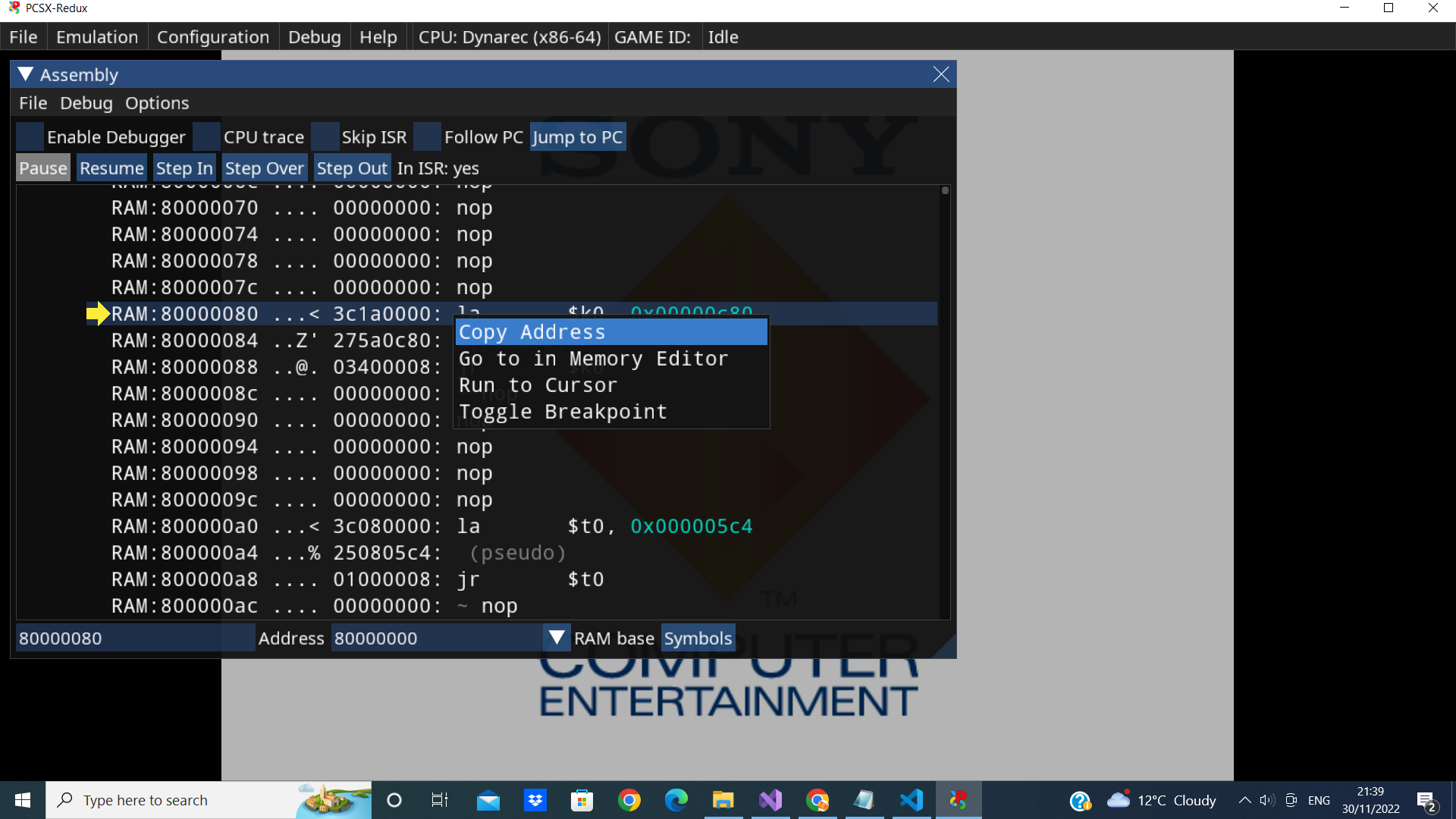Toggle the CPU trace checkbox
The width and height of the screenshot is (1456, 819).
pyautogui.click(x=206, y=136)
